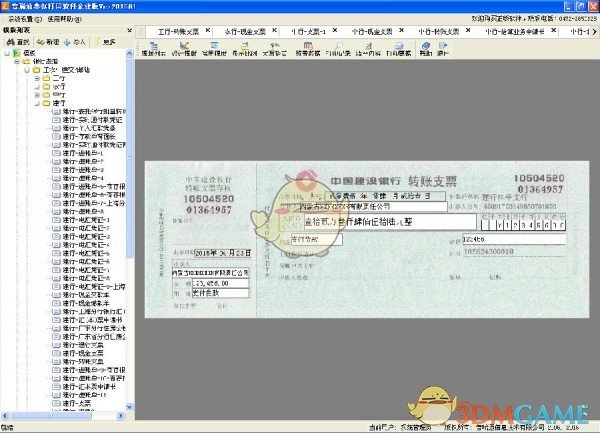Switch to the 中行-结算业务申请书 tab
Image resolution: width=600 pixels, height=433 pixels.
[x=515, y=32]
